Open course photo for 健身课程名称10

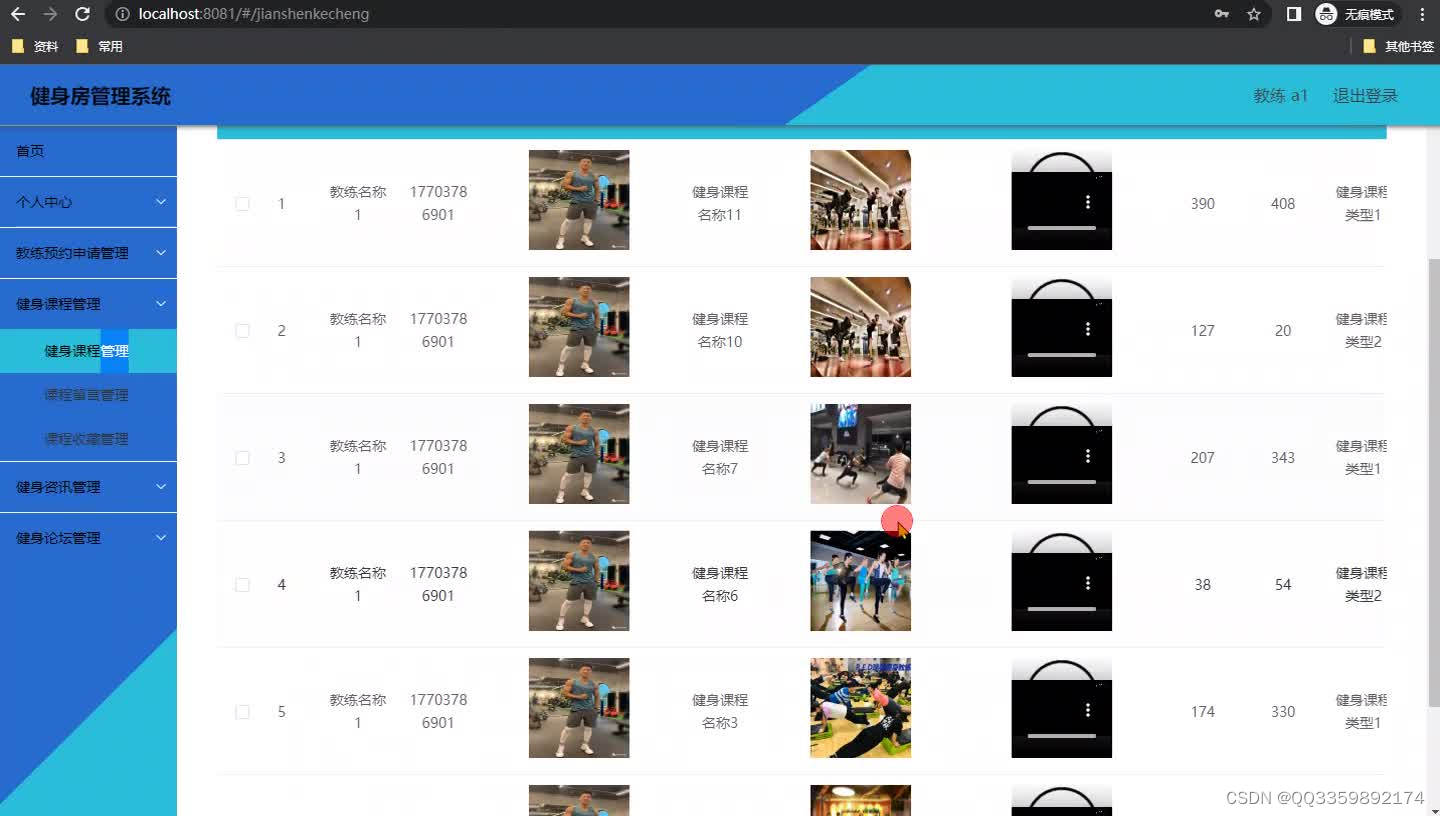click(x=861, y=327)
